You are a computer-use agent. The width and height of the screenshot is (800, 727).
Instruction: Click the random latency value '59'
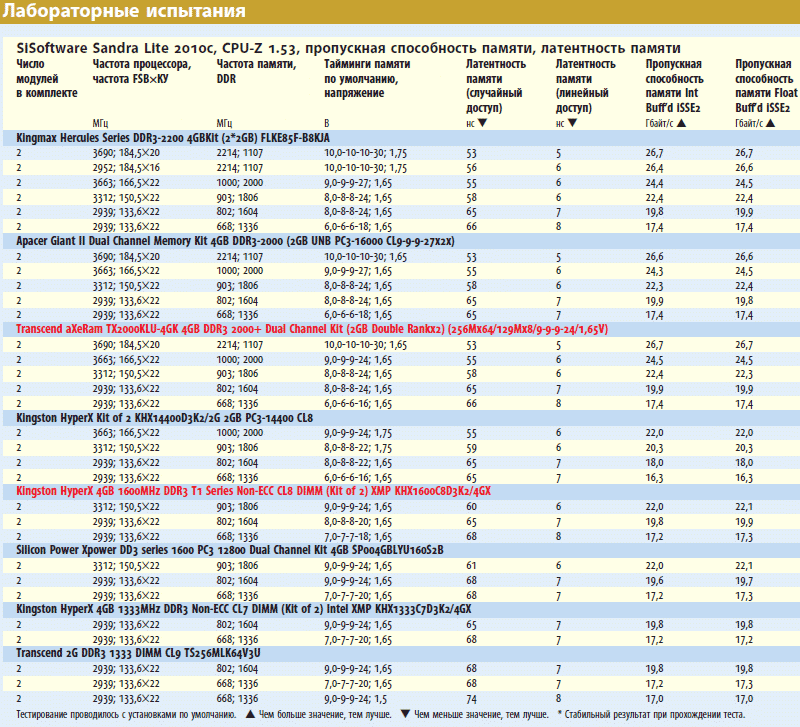coord(471,448)
